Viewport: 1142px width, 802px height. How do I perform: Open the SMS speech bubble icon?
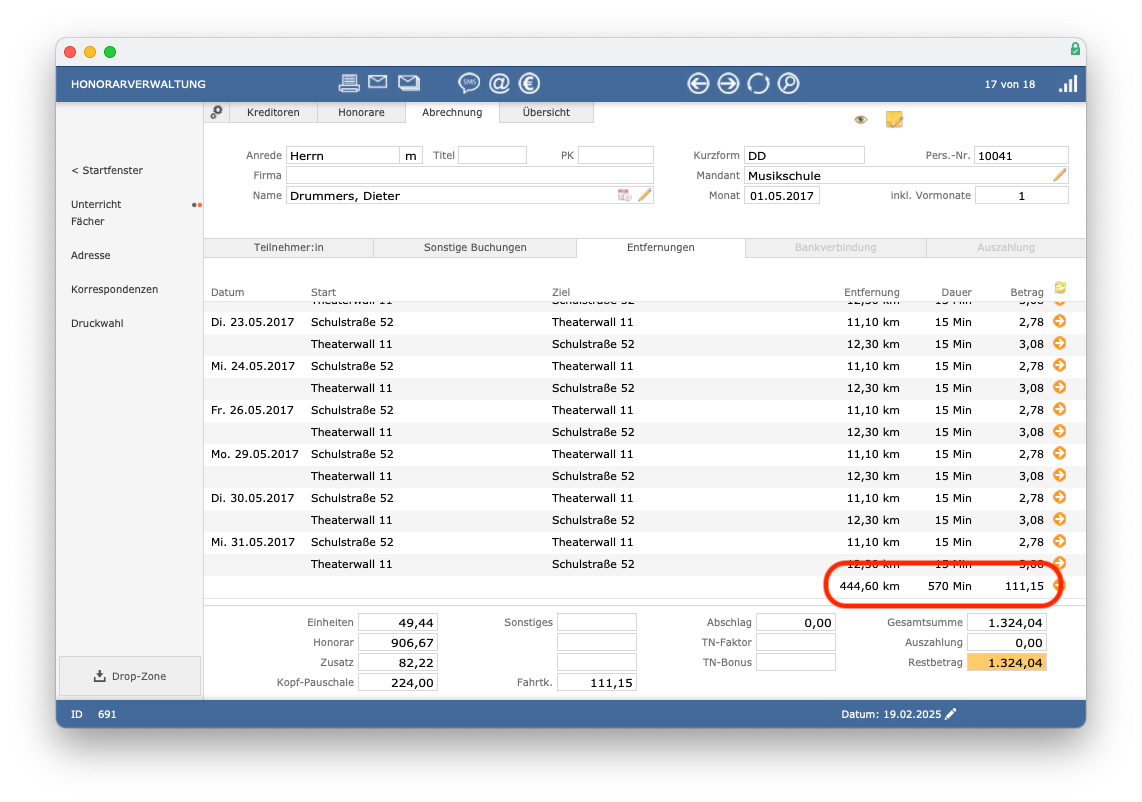pos(468,84)
